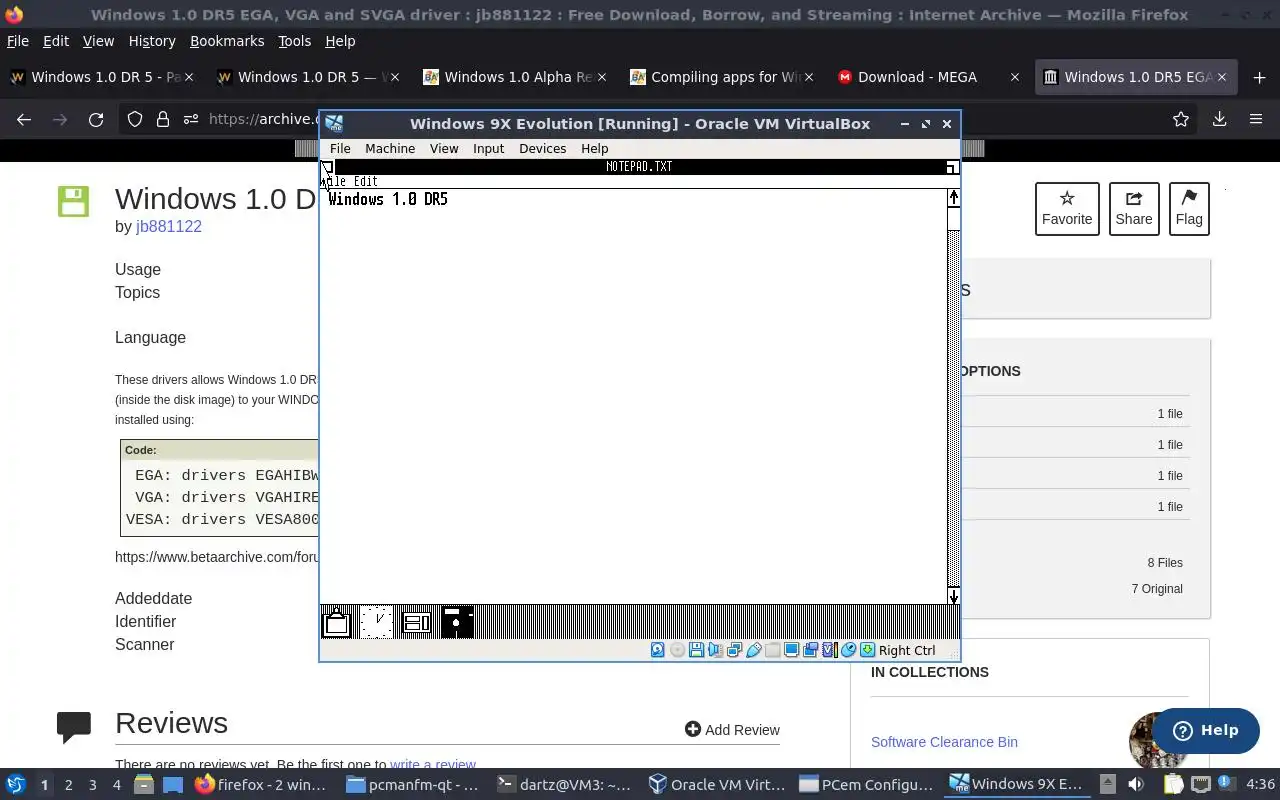Click the 'Windows 1.0 DR5' text in Notepad
Viewport: 1280px width, 800px height.
pyautogui.click(x=388, y=199)
